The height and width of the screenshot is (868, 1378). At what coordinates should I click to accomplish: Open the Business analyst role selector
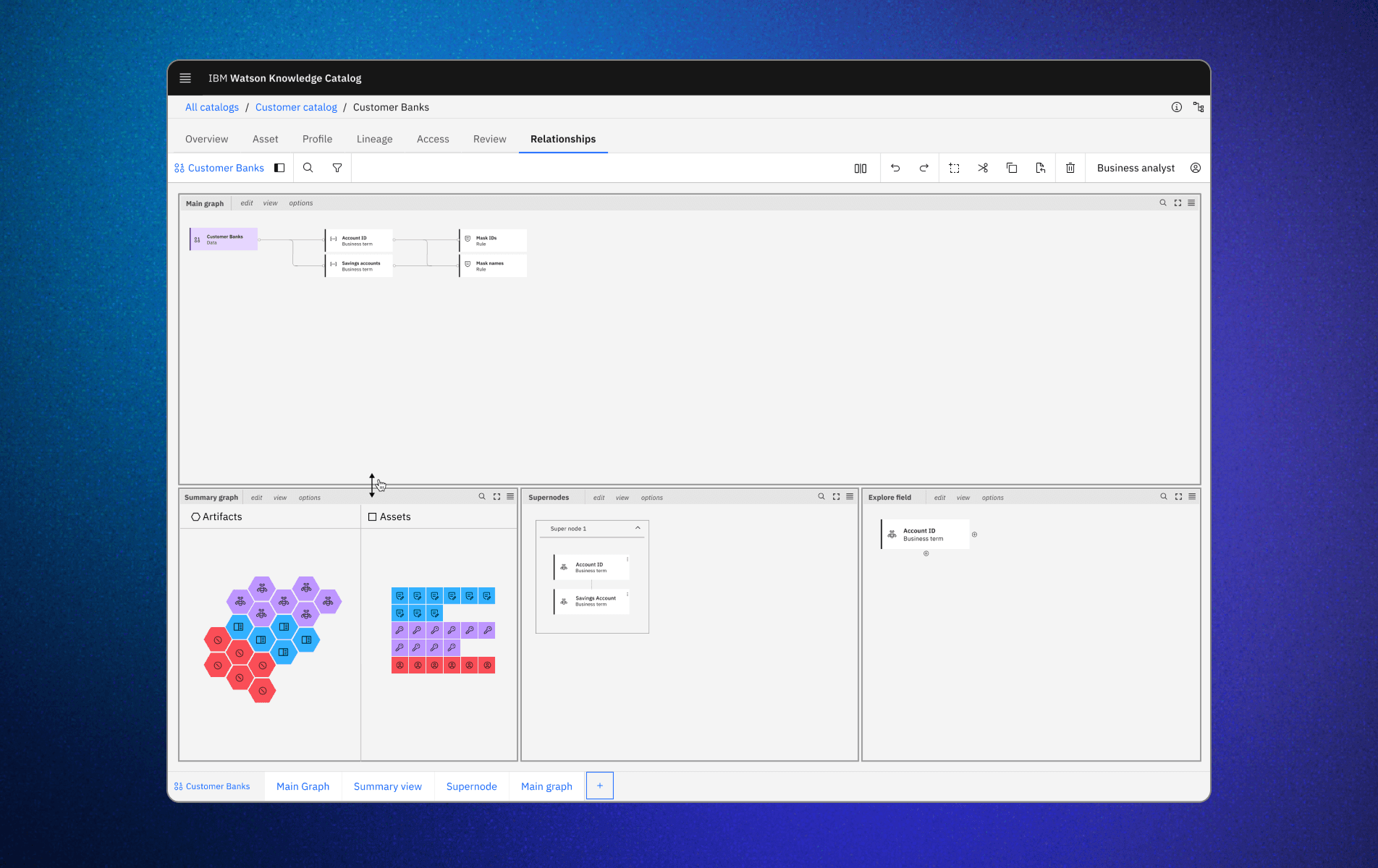pos(1136,168)
